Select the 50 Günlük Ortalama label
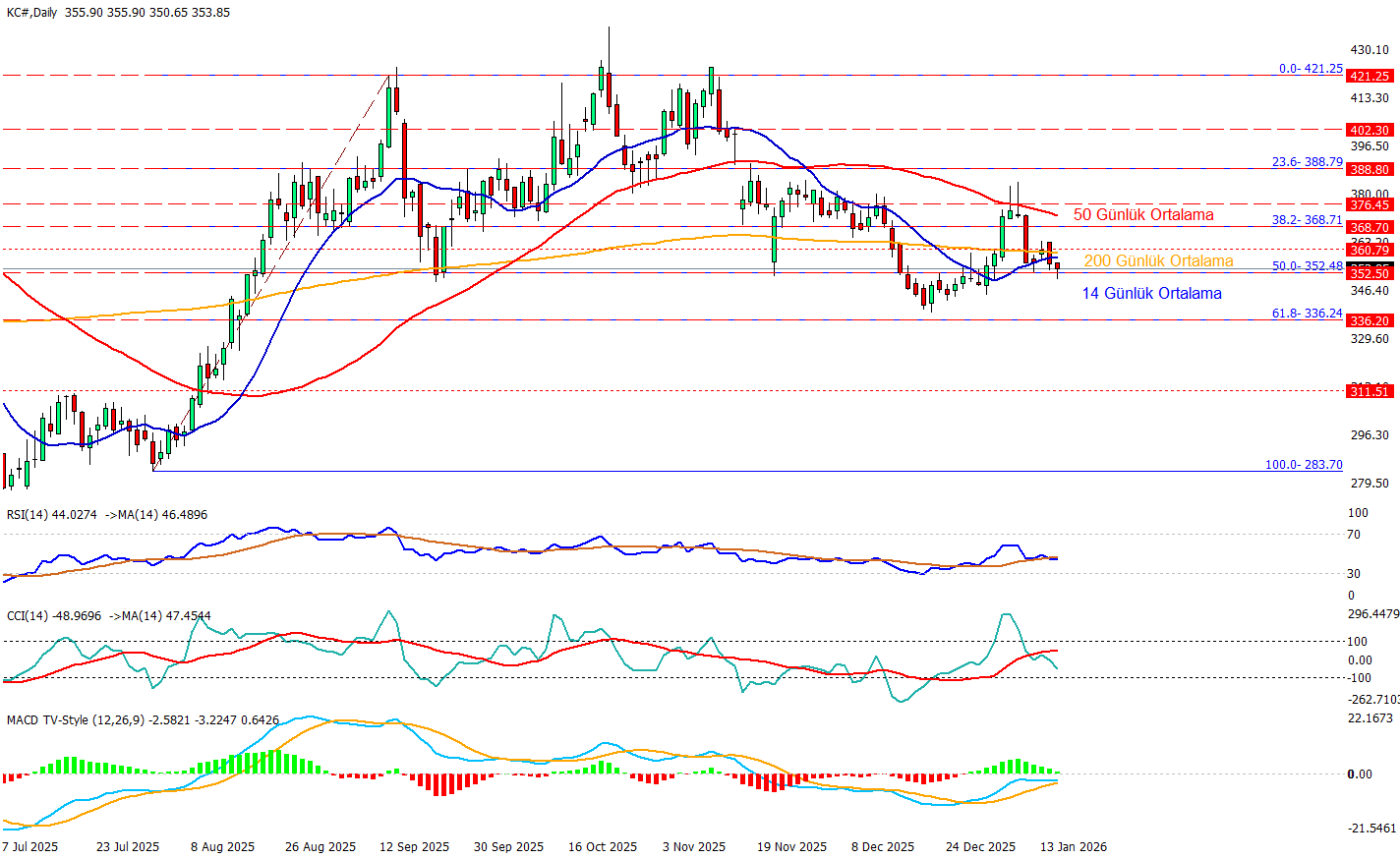 (x=1142, y=214)
